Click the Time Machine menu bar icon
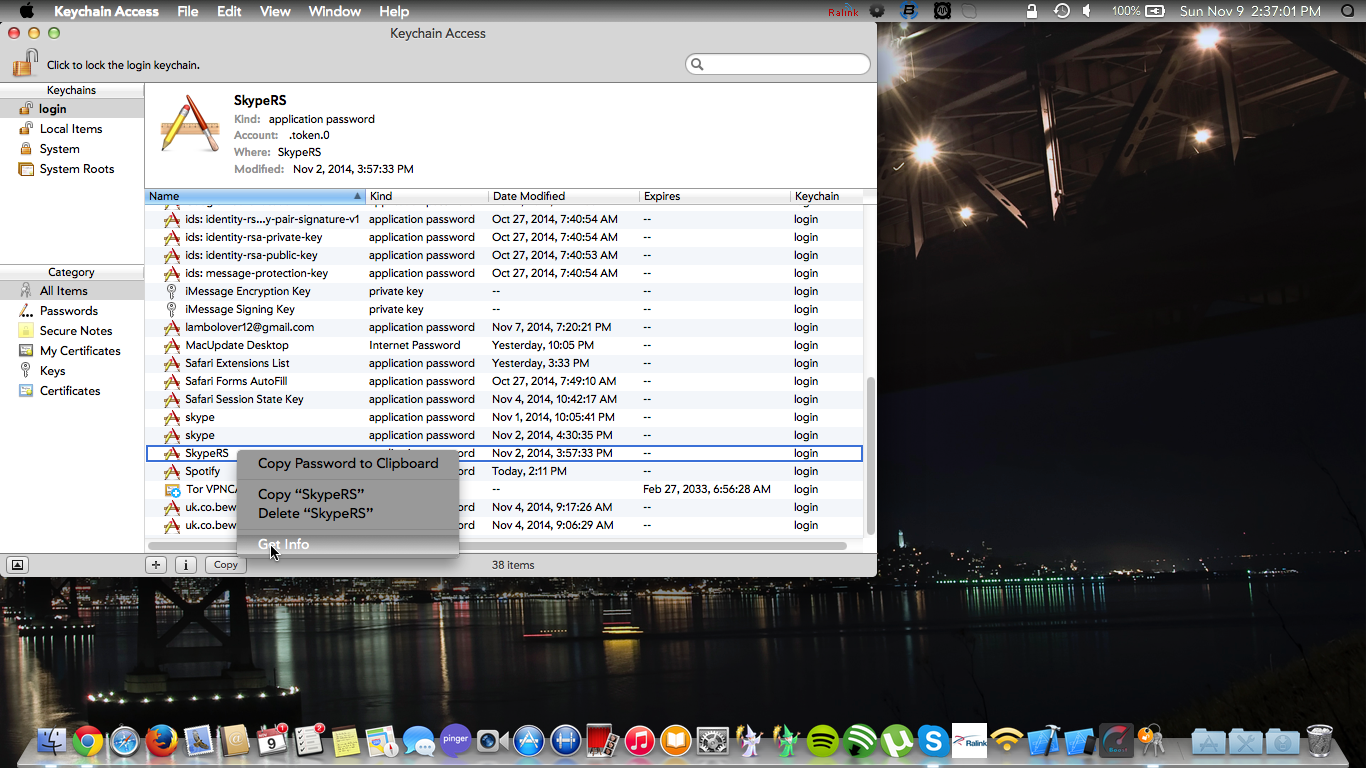 point(1061,11)
